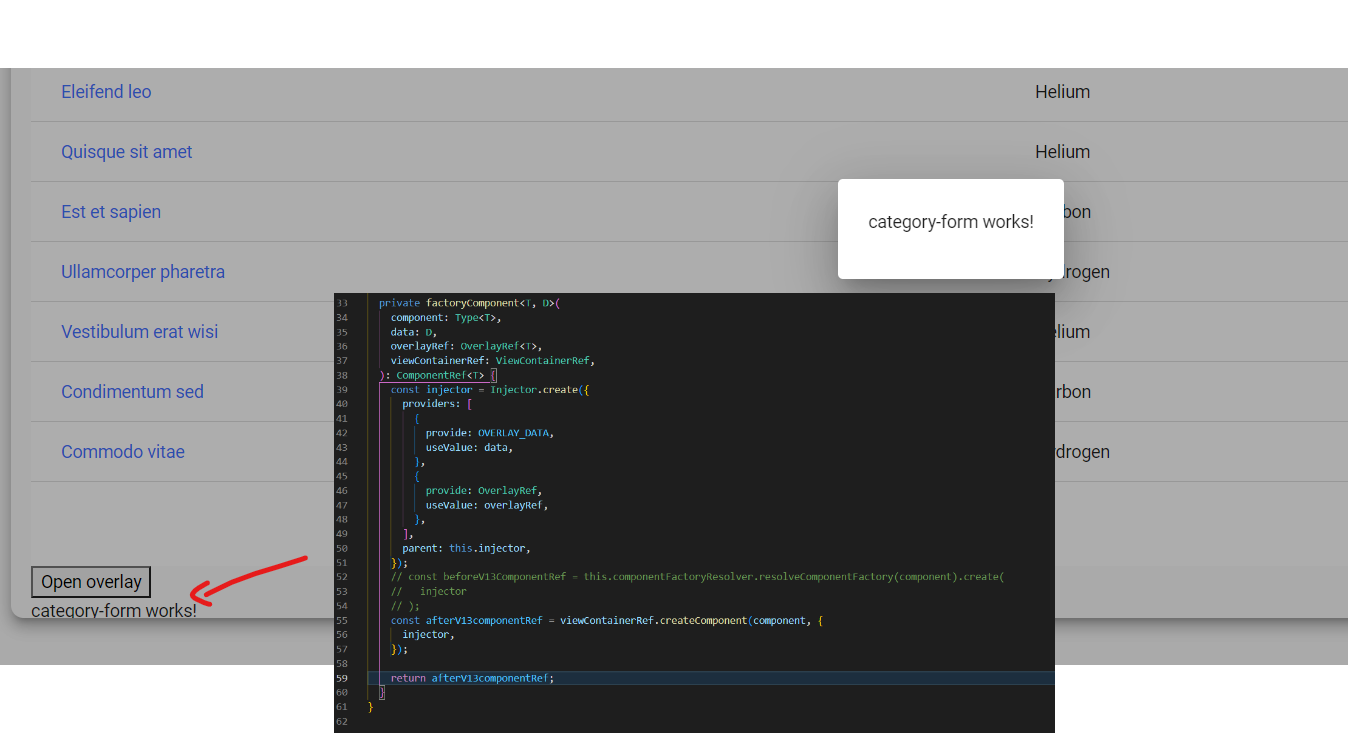The height and width of the screenshot is (733, 1348).
Task: Select the Vestibulum erat wisi link
Action: pyautogui.click(x=140, y=332)
